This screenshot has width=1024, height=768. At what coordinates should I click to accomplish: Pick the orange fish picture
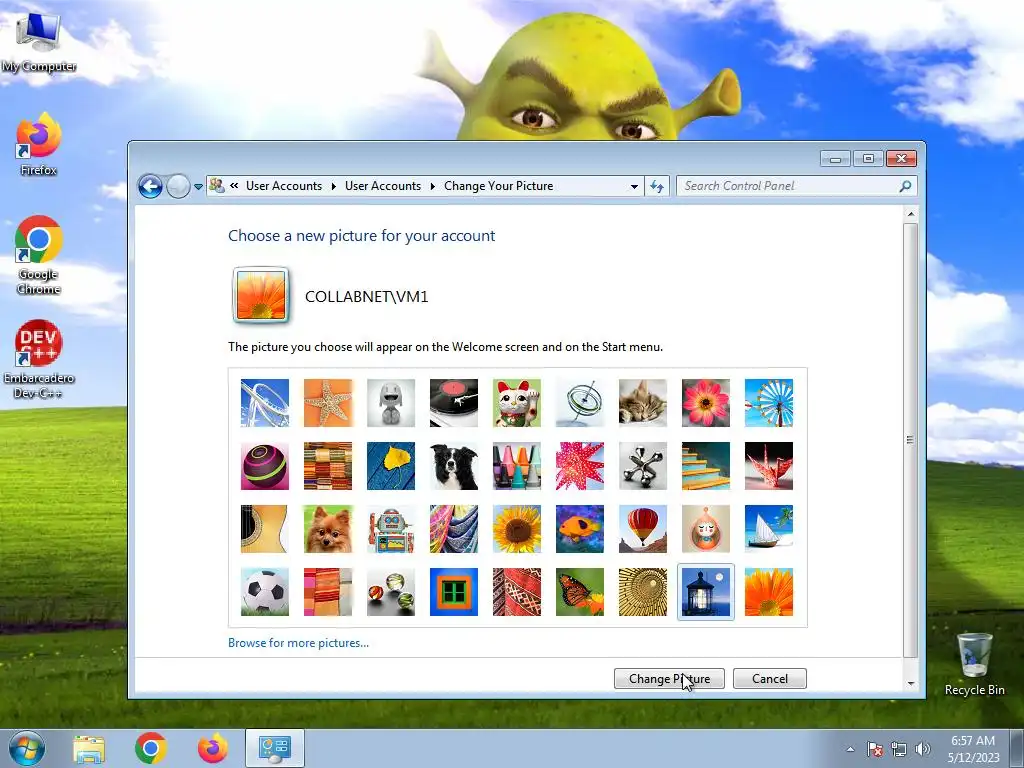[x=580, y=529]
